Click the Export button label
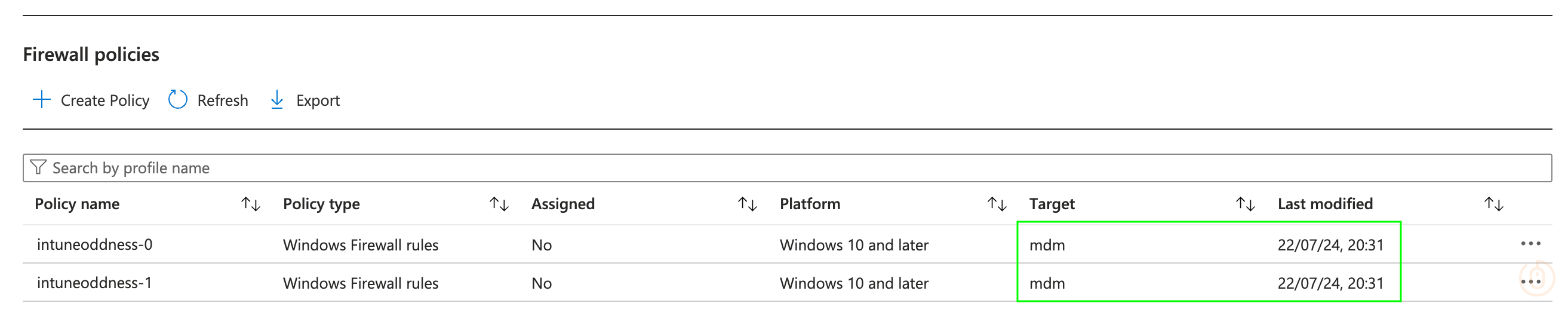The height and width of the screenshot is (309, 1568). [318, 100]
